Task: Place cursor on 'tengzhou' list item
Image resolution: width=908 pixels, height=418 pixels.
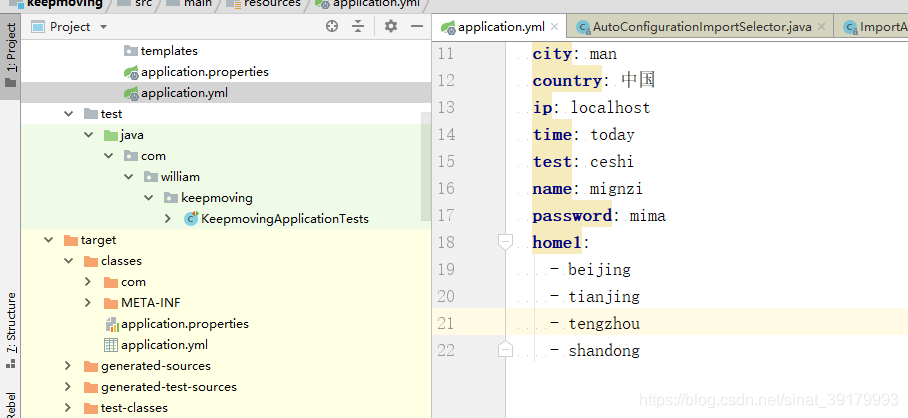Action: (604, 323)
